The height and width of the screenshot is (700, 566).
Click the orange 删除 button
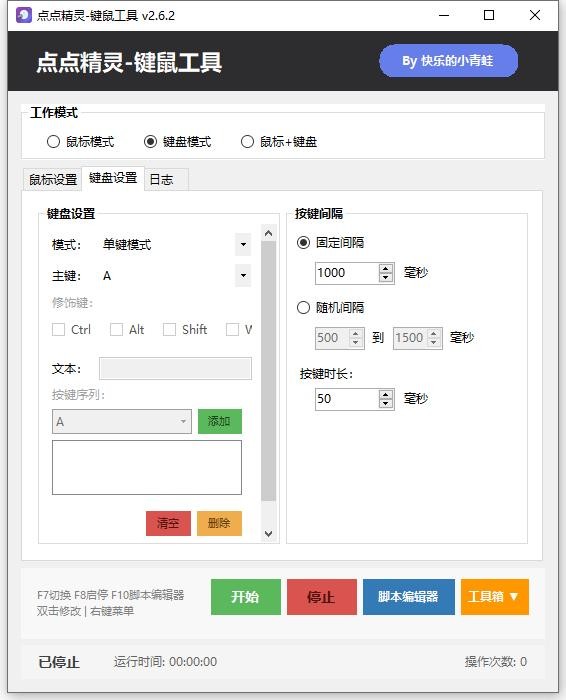[219, 523]
